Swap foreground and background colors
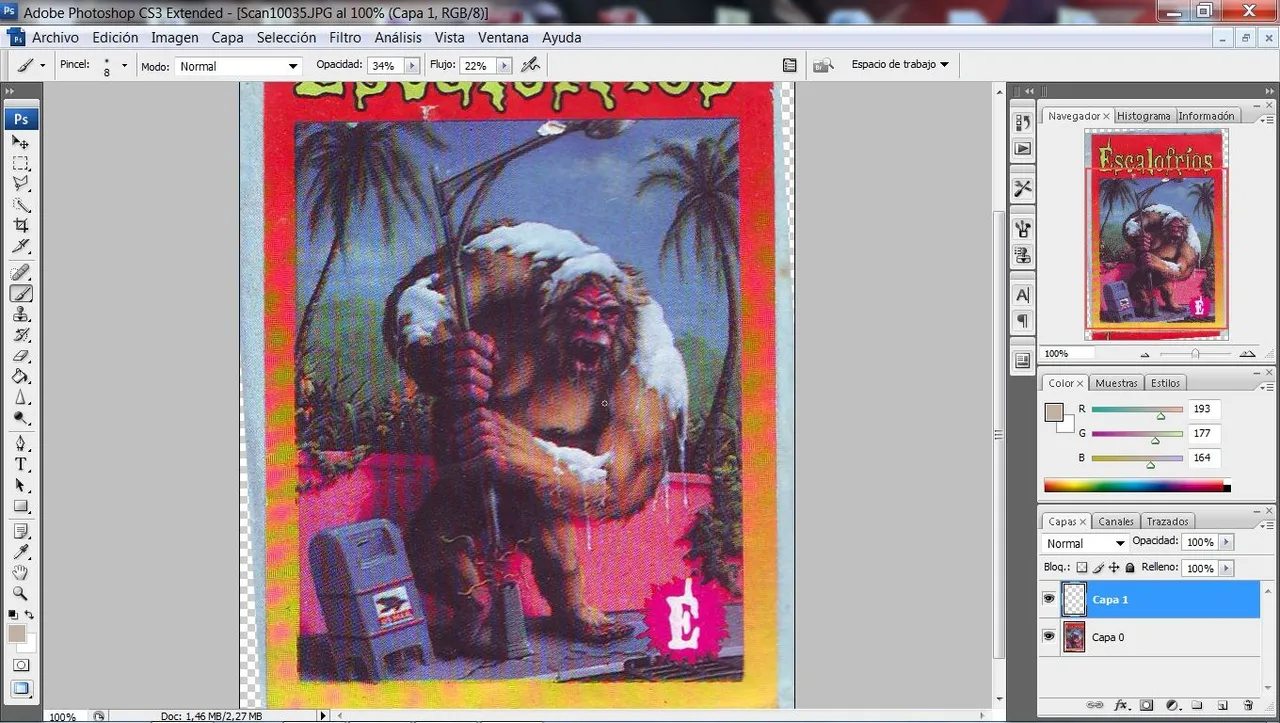Screen dimensions: 1280x723 30,614
